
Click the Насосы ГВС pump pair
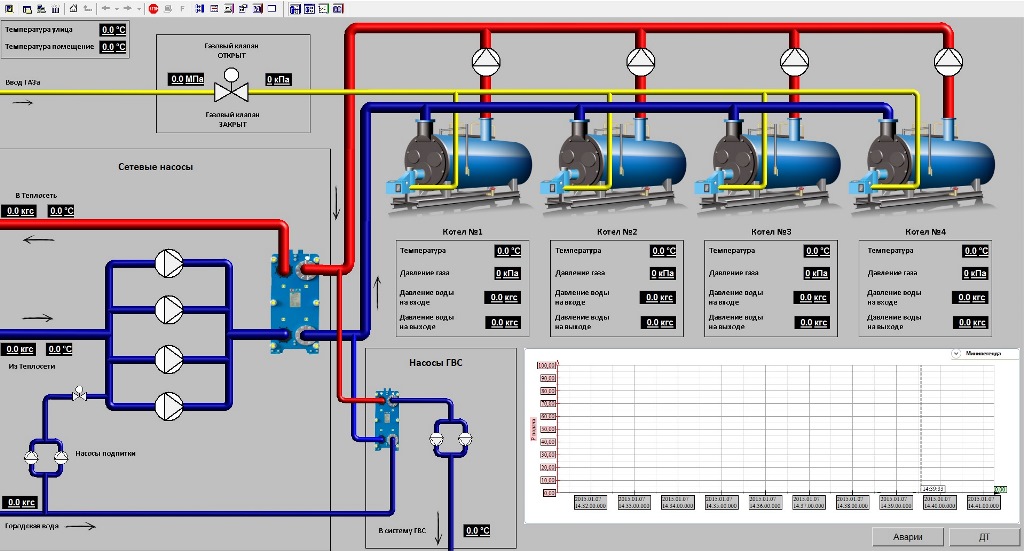pyautogui.click(x=449, y=437)
